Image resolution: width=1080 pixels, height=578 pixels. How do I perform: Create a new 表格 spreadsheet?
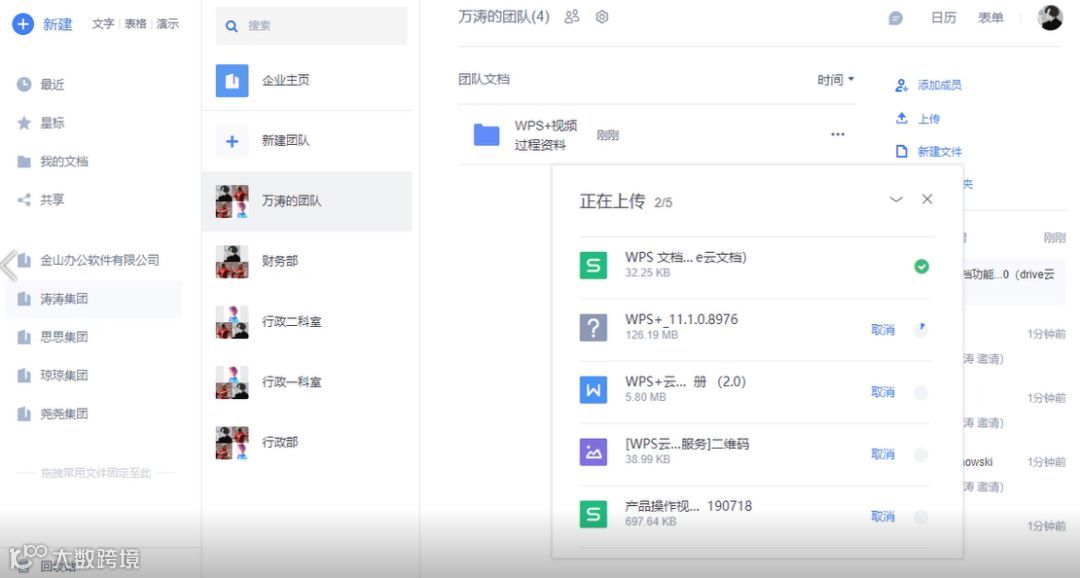click(136, 24)
